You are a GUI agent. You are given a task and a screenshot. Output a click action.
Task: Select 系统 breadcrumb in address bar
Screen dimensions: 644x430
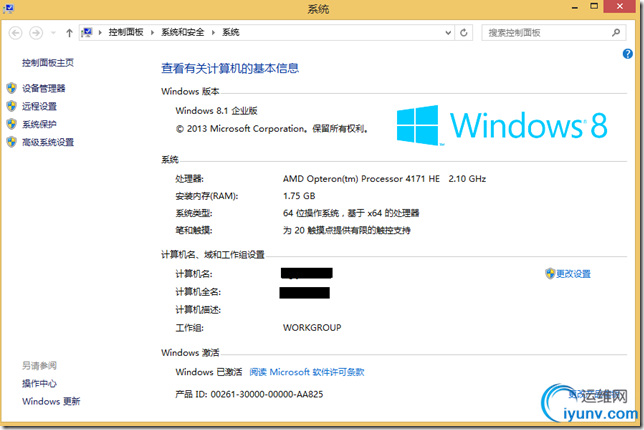coord(230,32)
